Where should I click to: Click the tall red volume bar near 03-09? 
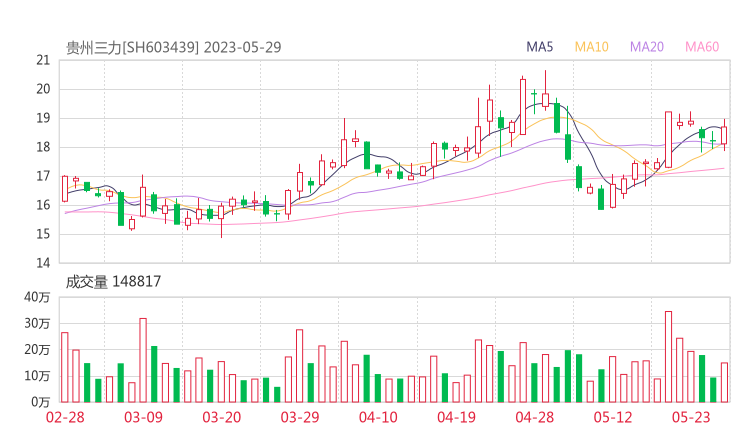click(143, 360)
